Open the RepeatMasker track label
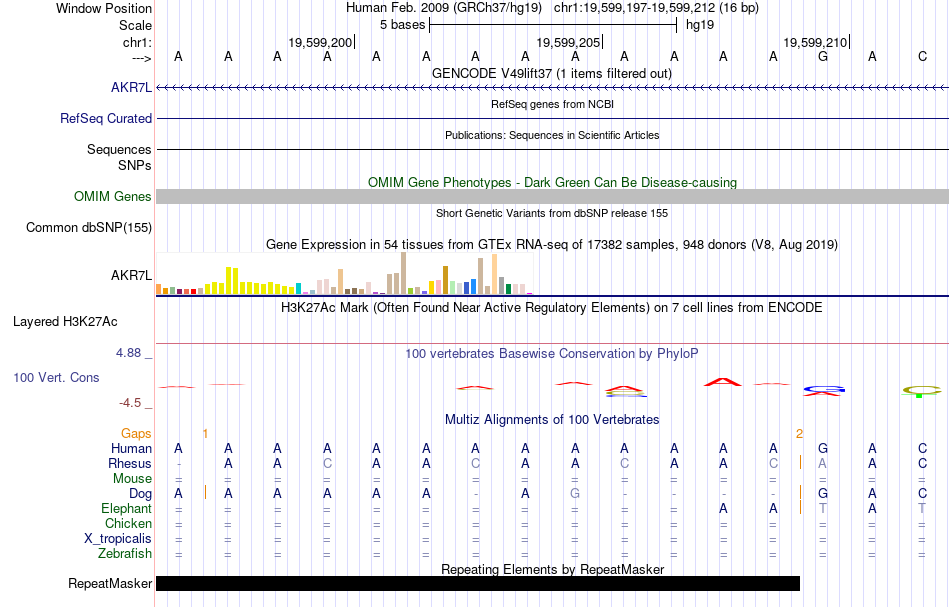950x607 pixels. 110,583
